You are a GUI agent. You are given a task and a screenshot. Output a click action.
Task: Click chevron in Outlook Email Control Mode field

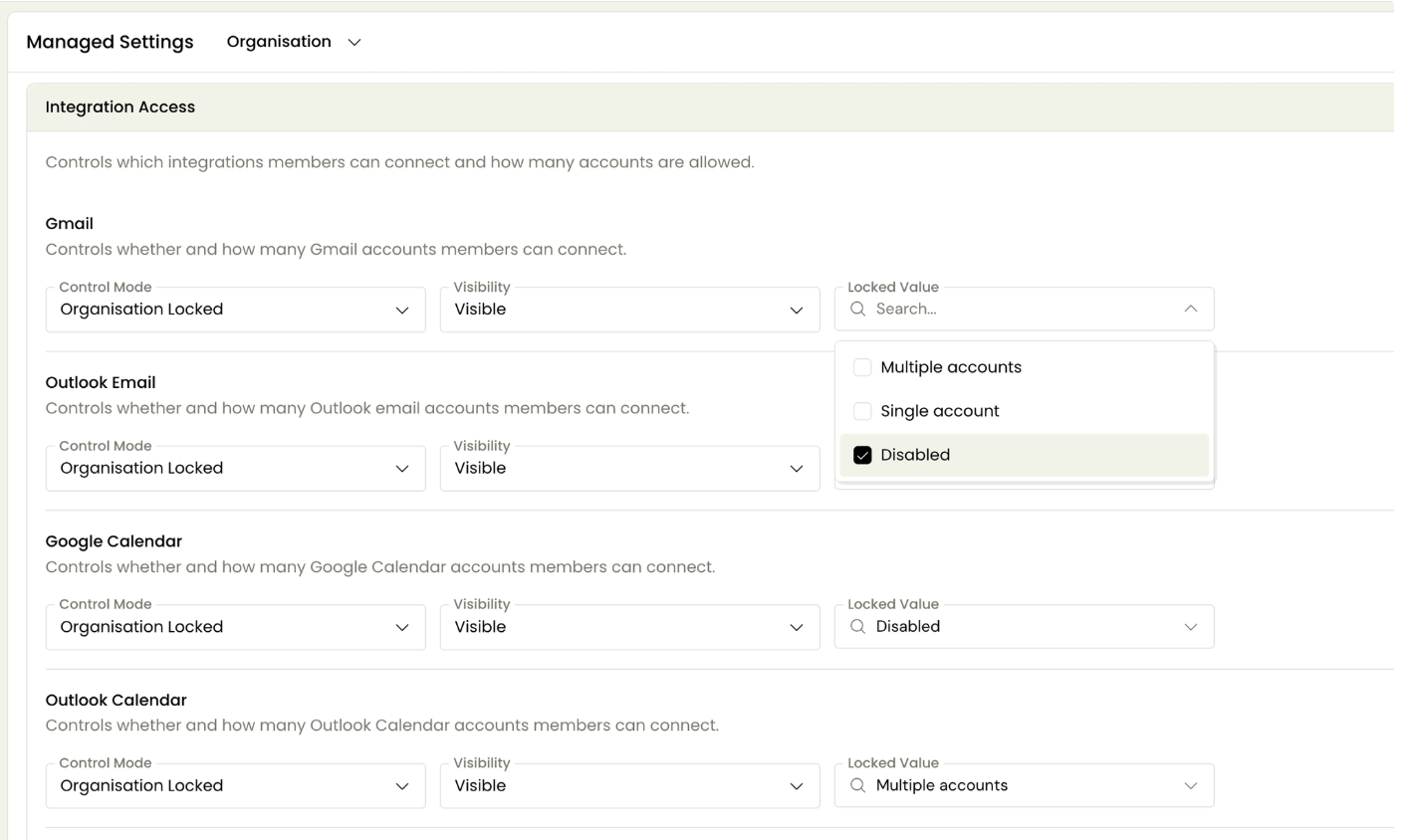[x=402, y=469]
